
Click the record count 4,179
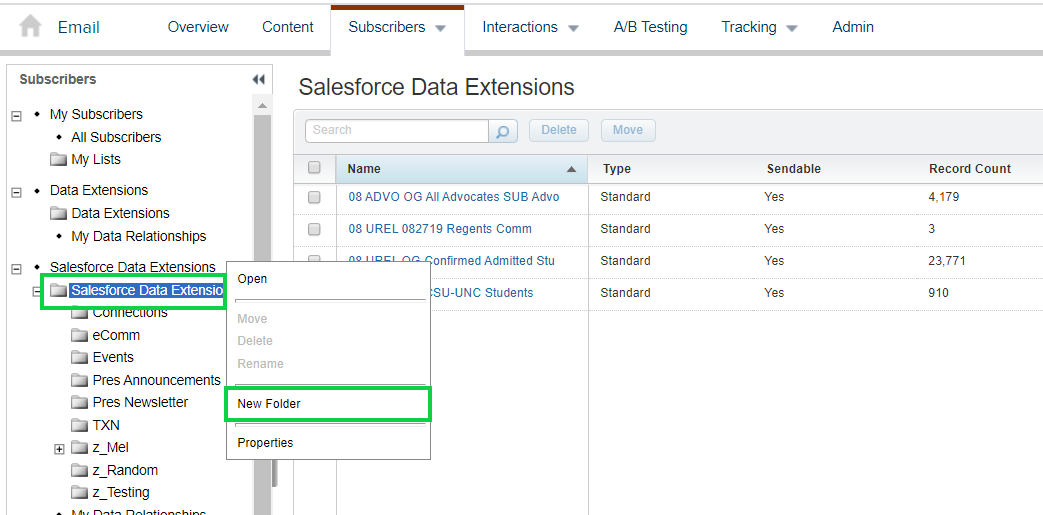(x=944, y=197)
